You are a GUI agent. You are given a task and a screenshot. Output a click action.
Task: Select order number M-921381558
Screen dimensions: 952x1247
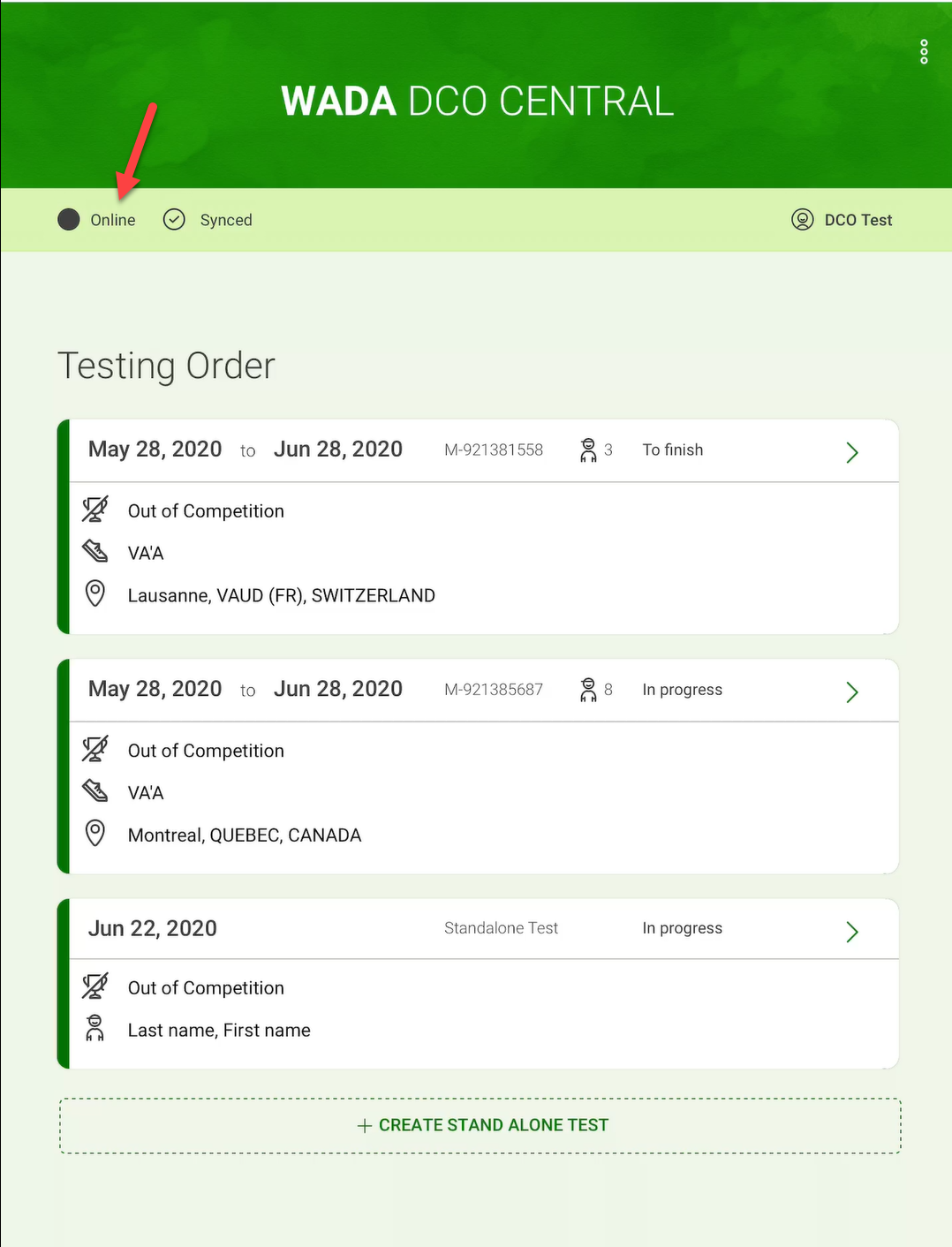(494, 450)
